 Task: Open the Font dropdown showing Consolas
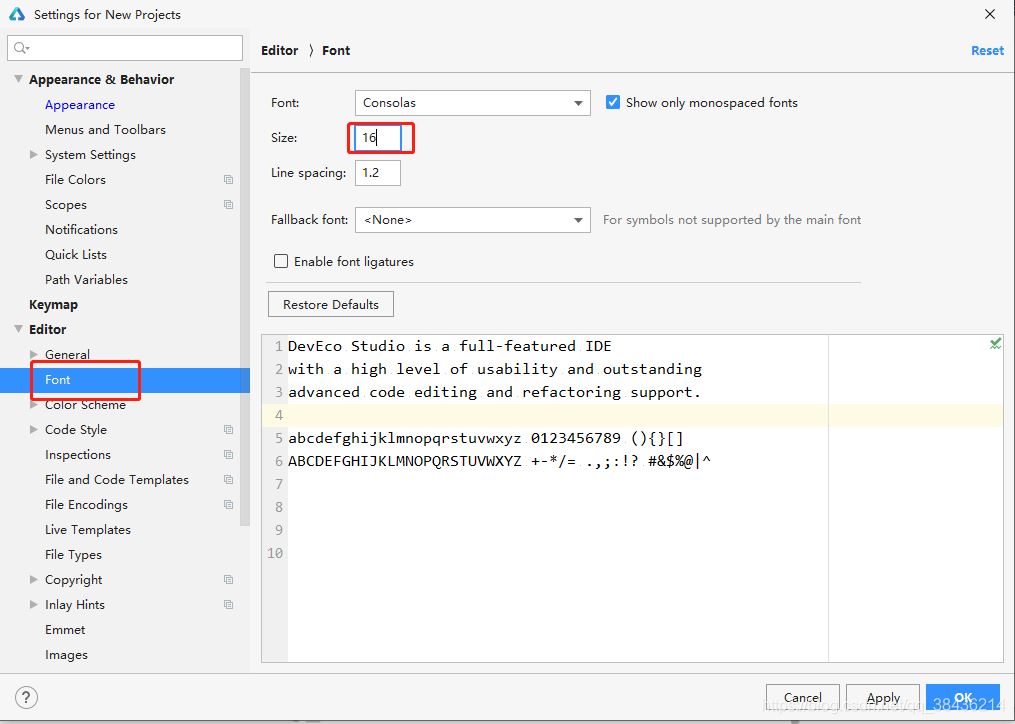[473, 103]
